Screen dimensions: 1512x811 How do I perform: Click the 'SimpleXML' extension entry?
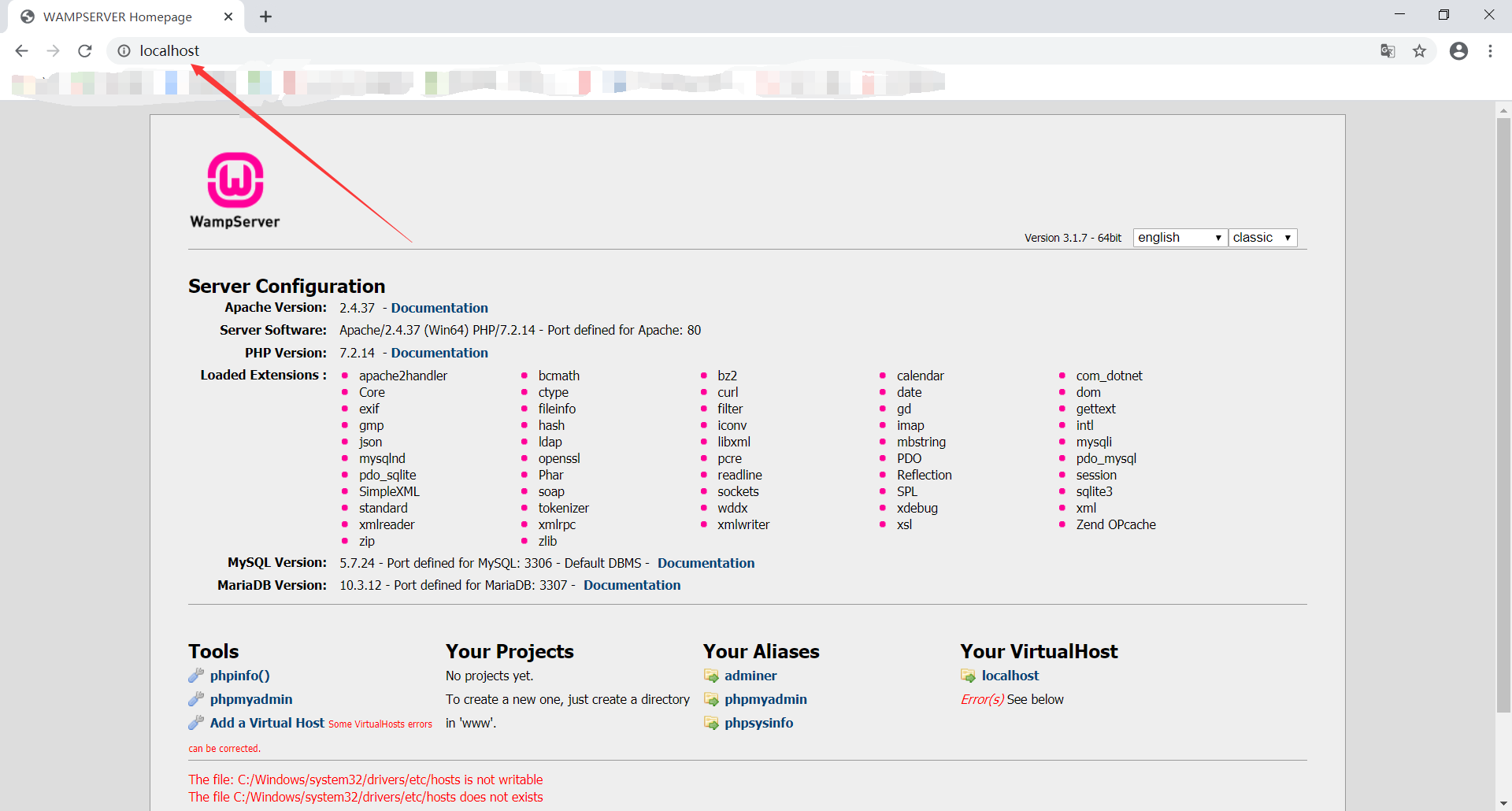click(389, 491)
